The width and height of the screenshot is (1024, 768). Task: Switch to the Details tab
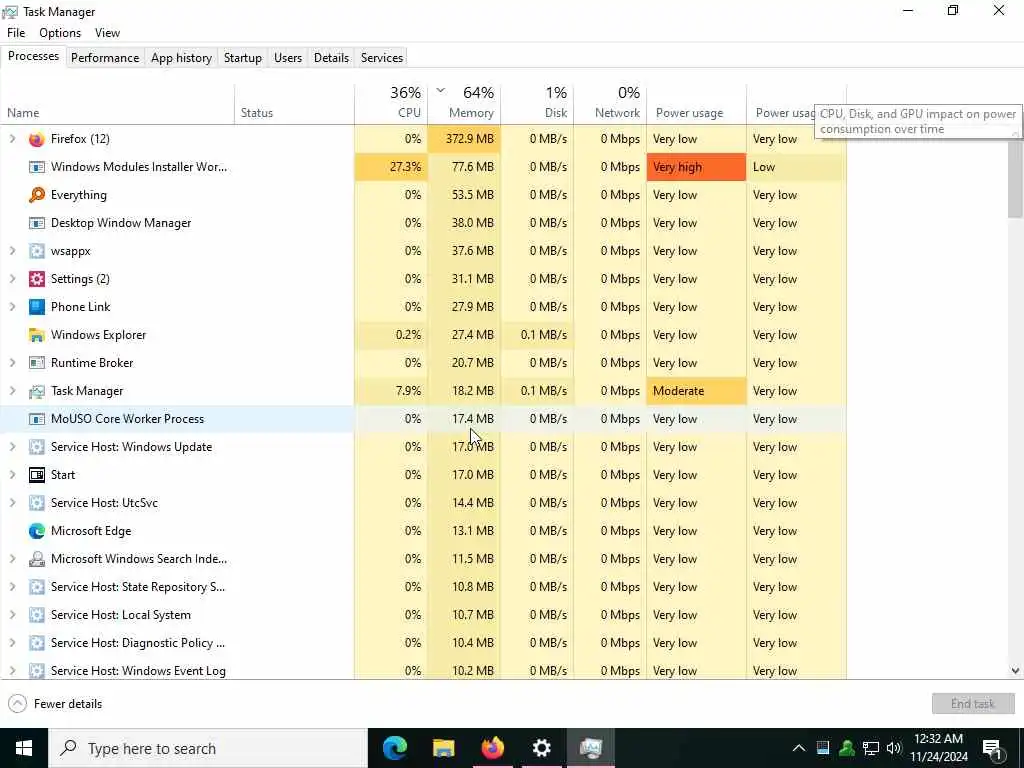(331, 57)
